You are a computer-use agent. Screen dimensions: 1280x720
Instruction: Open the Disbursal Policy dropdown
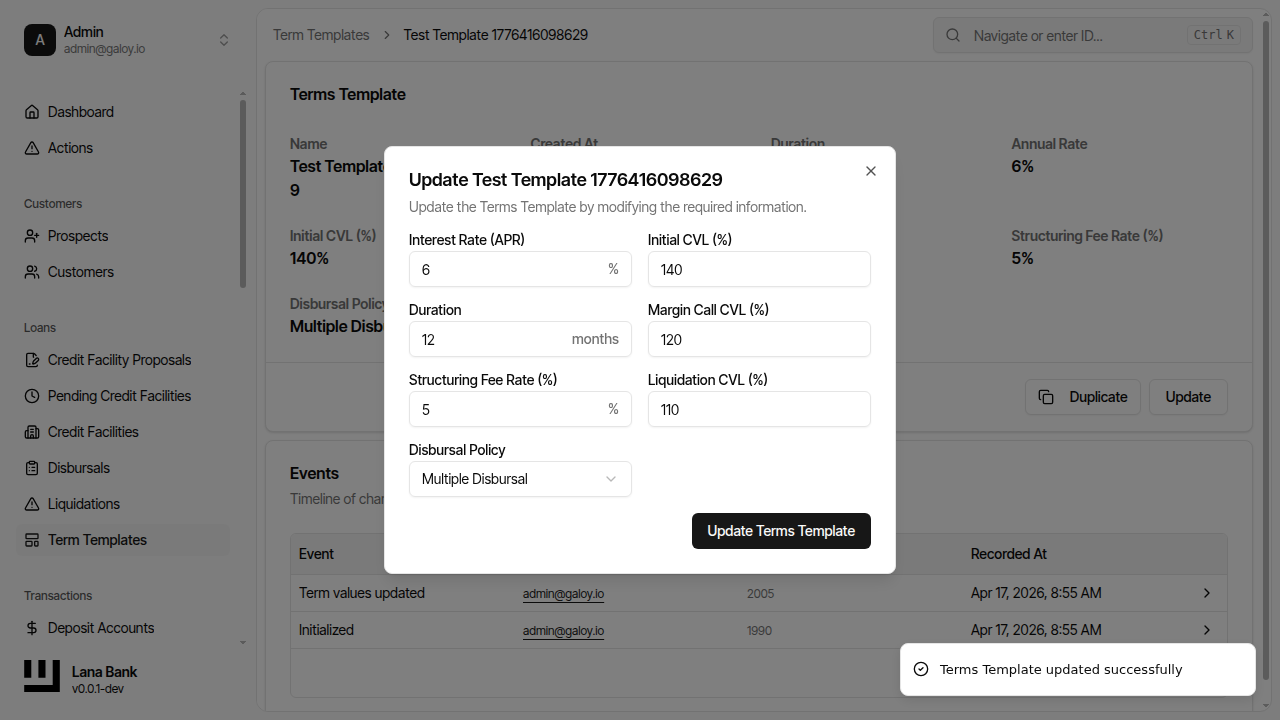coord(520,479)
